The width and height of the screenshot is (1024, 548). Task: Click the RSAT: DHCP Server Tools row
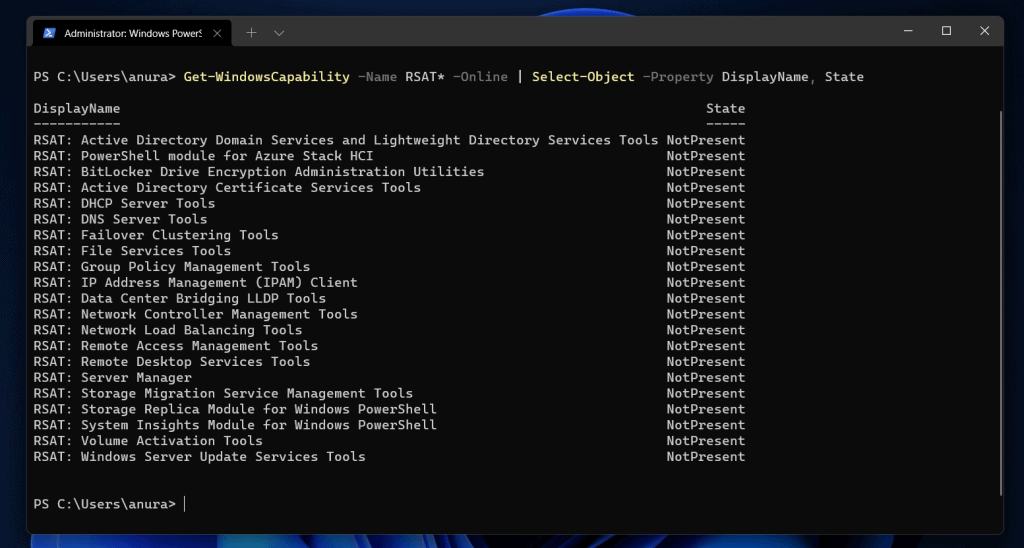tap(124, 203)
